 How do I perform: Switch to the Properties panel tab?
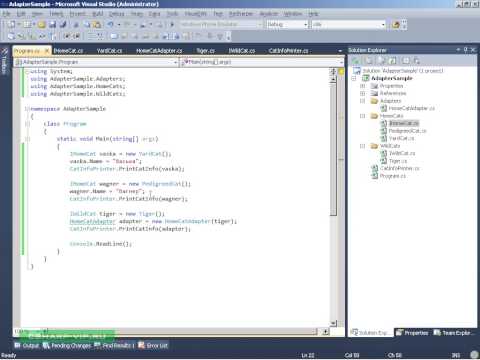(x=412, y=333)
